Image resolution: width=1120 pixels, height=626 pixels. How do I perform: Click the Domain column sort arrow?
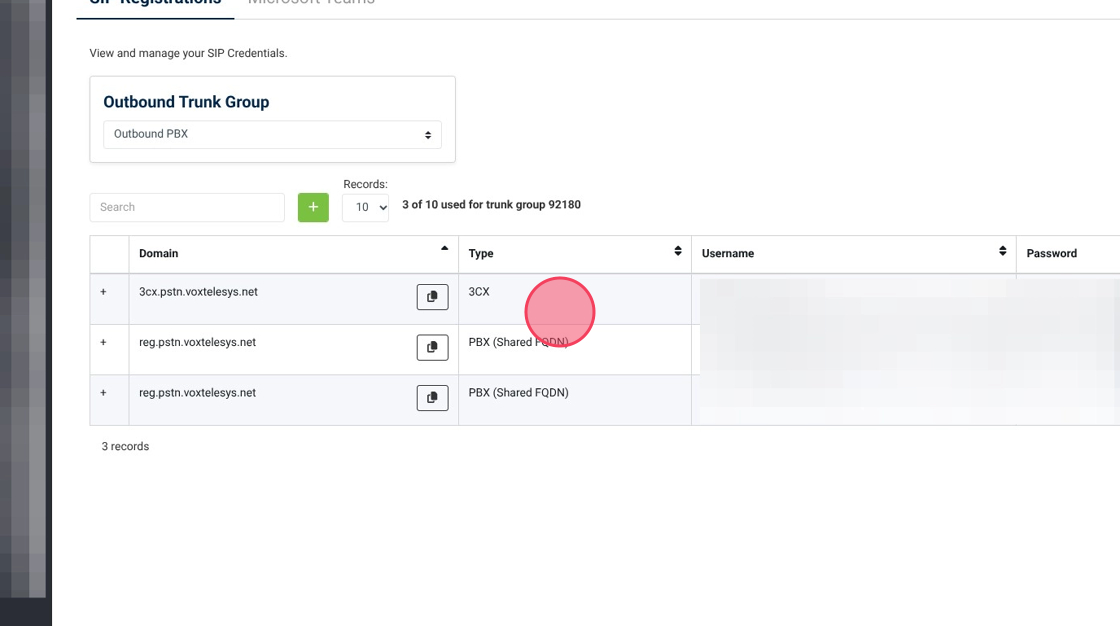click(444, 249)
